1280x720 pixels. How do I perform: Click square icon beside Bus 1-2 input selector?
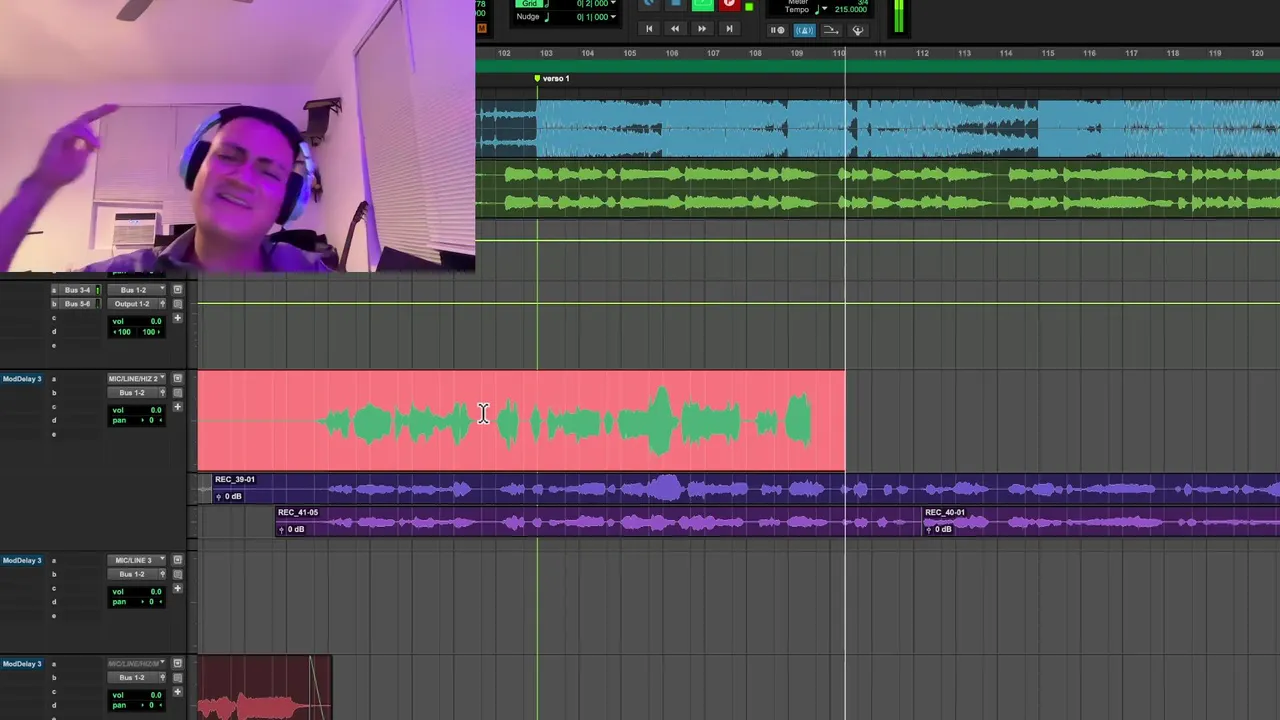click(177, 289)
